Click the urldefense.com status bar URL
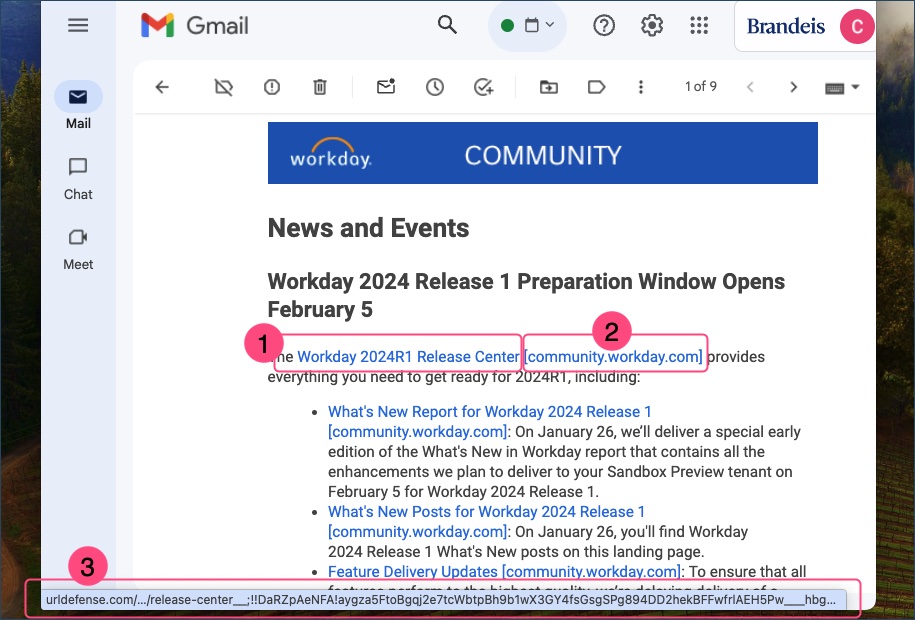 [x=441, y=600]
